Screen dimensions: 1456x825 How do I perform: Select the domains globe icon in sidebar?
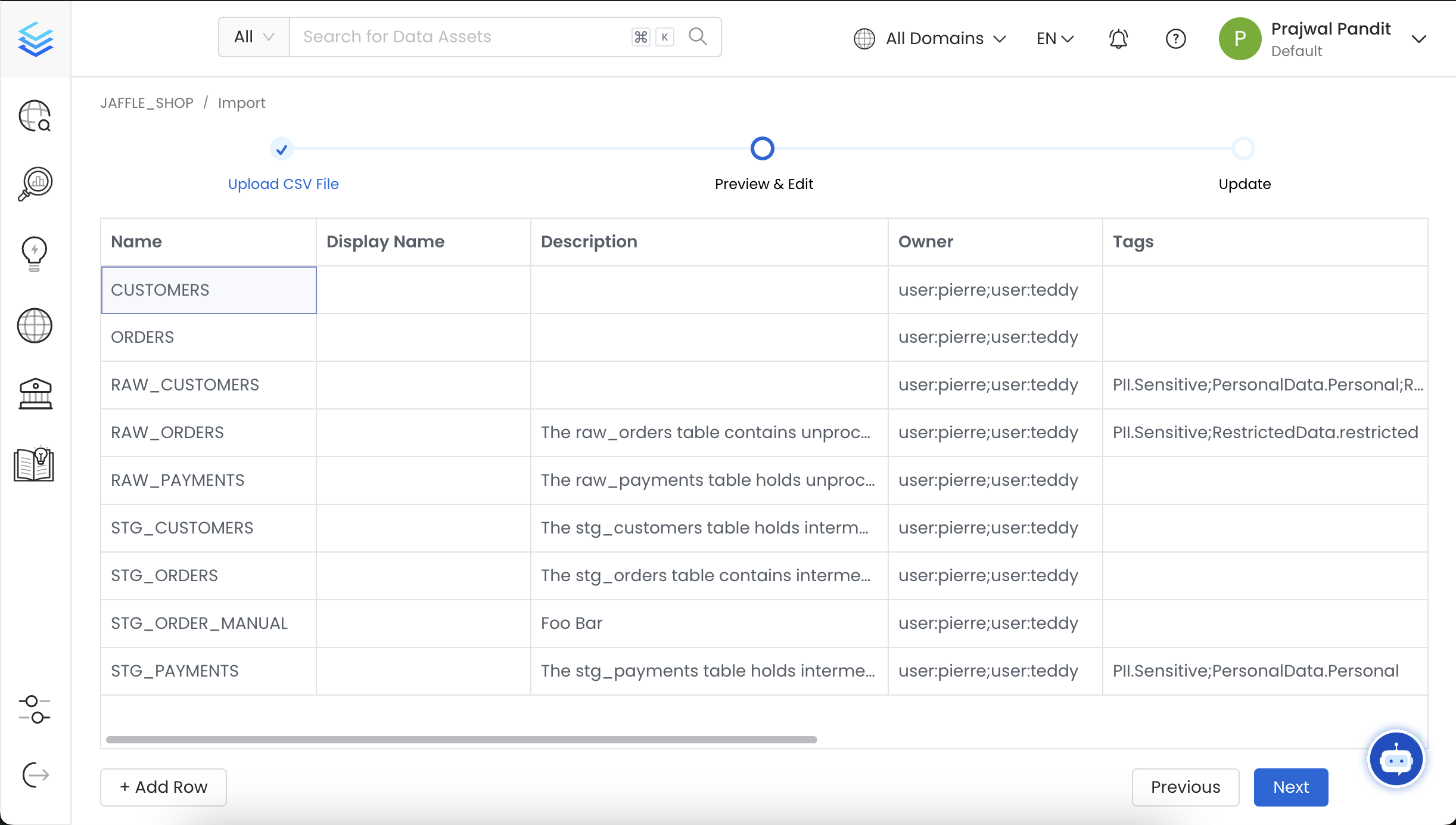(34, 326)
